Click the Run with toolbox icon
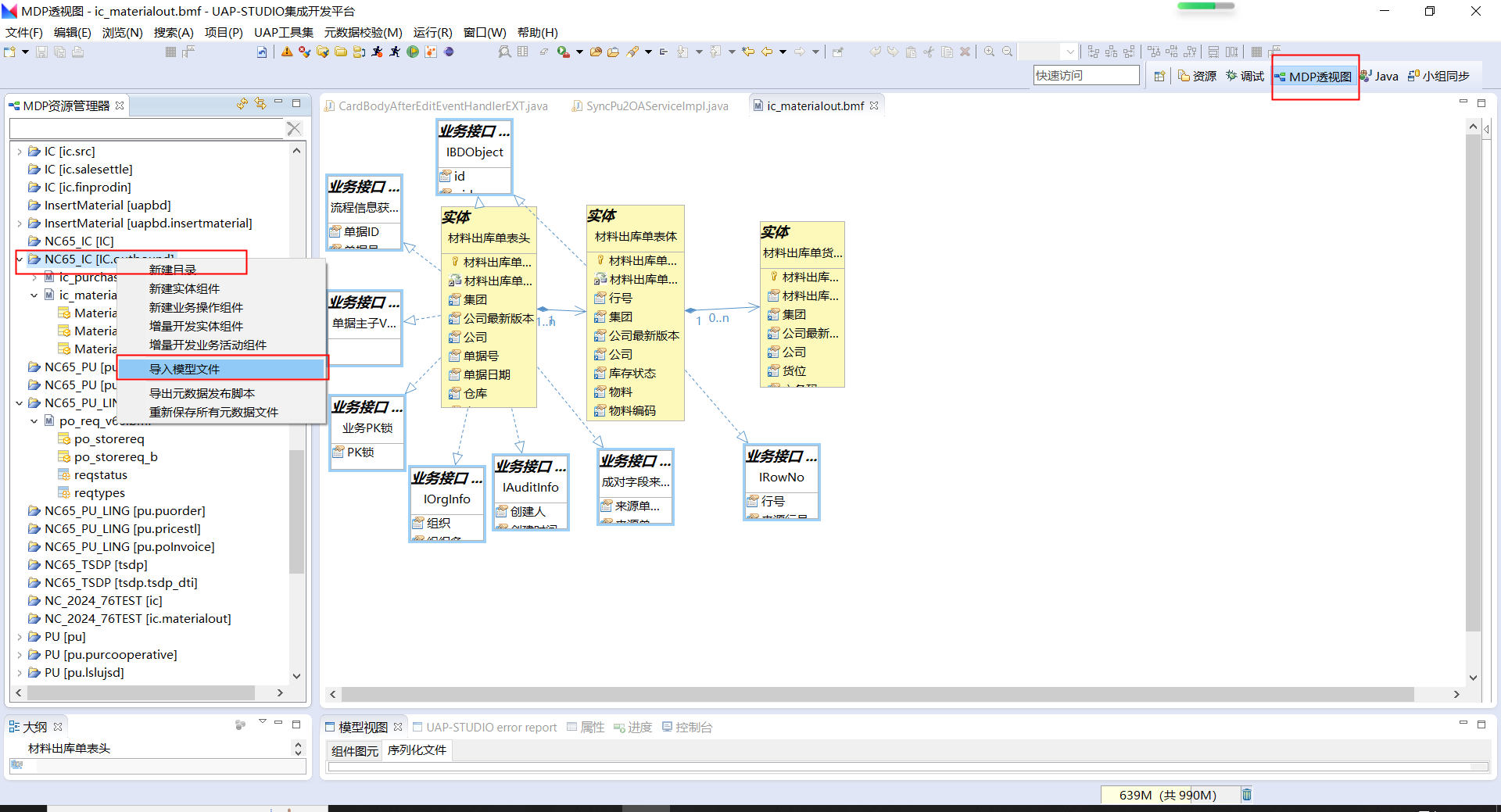 point(563,52)
